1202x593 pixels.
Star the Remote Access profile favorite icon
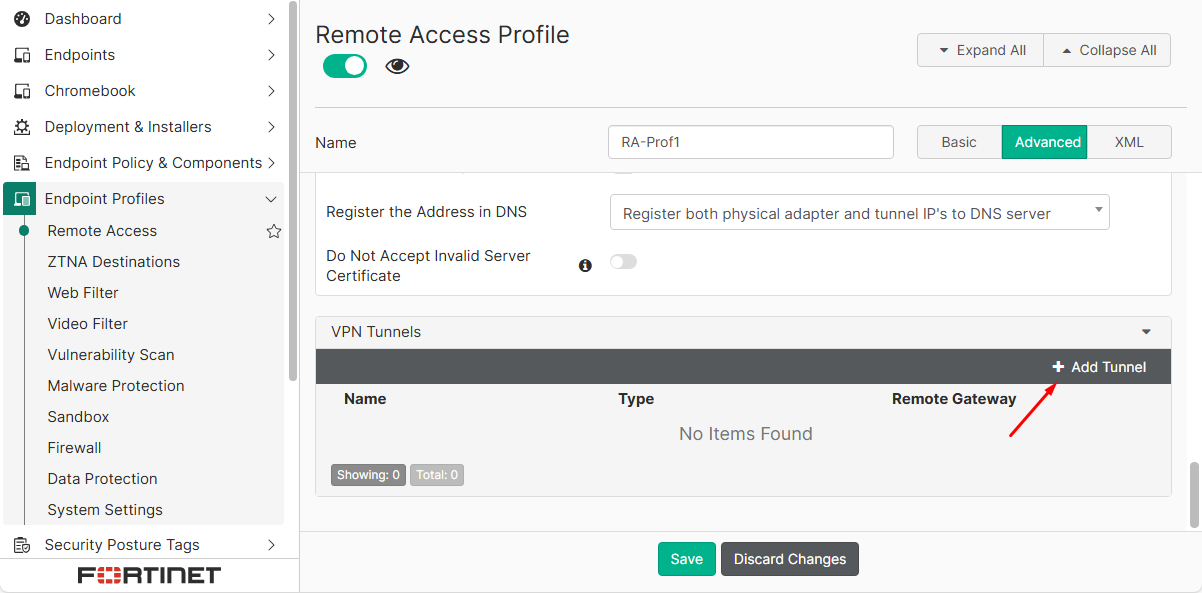(273, 231)
